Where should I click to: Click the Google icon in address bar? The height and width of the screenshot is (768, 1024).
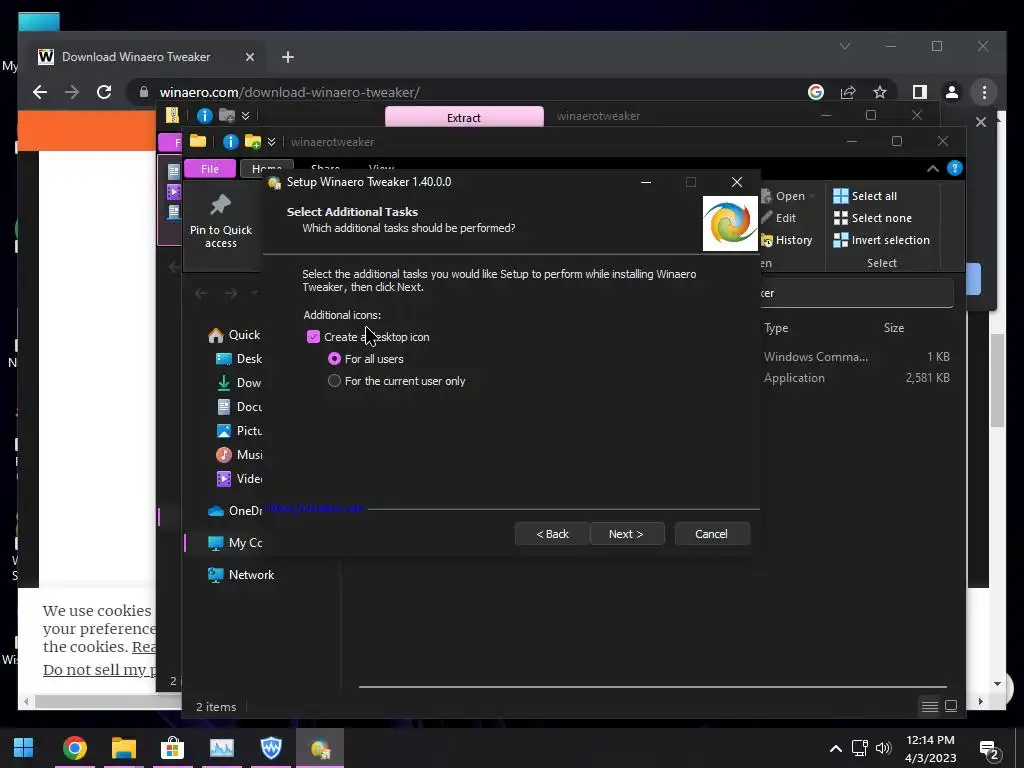pyautogui.click(x=816, y=92)
